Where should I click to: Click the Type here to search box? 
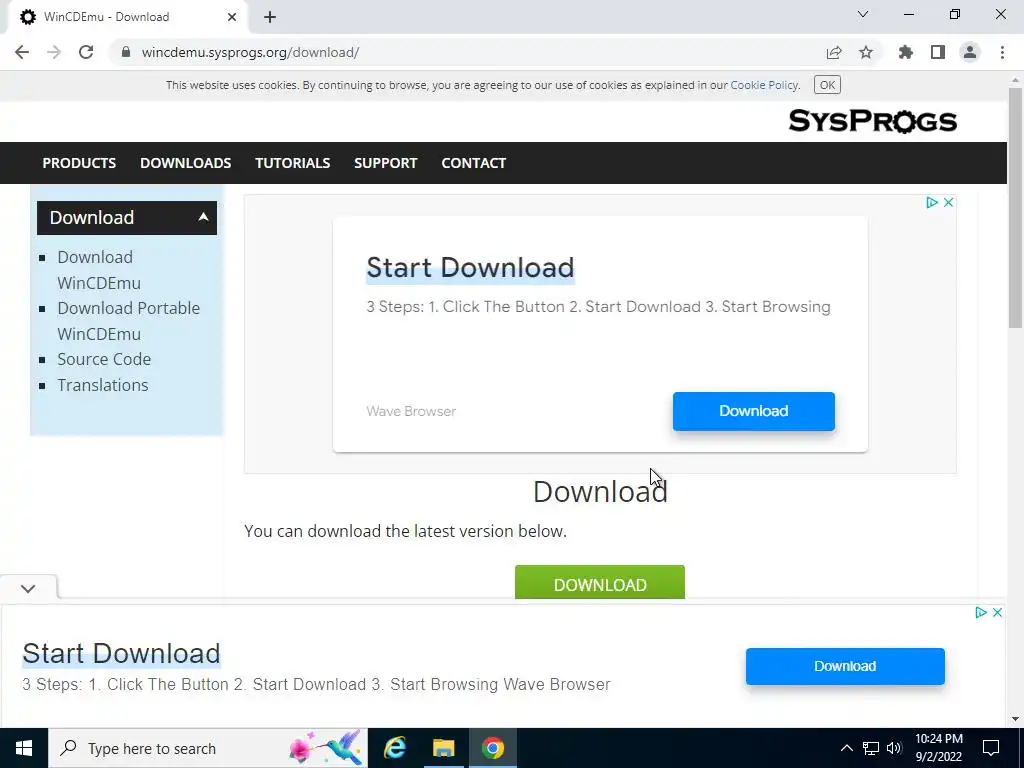[x=208, y=748]
